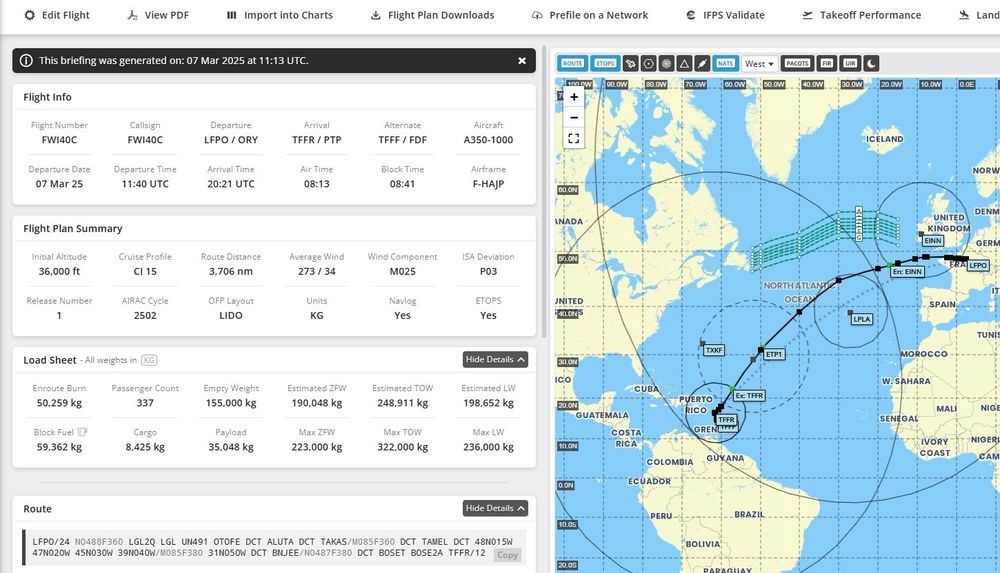Copy the route string
1000x573 pixels.
coord(508,555)
